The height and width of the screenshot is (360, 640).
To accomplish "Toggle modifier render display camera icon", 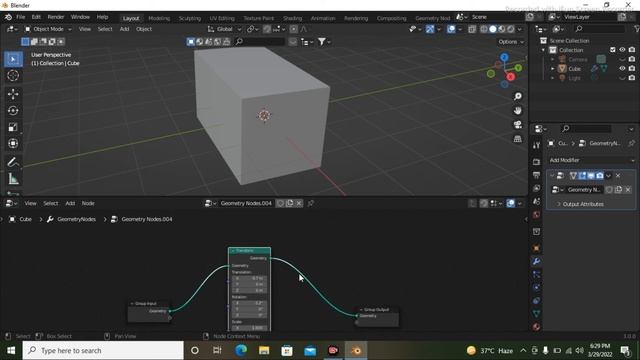I will coord(600,176).
